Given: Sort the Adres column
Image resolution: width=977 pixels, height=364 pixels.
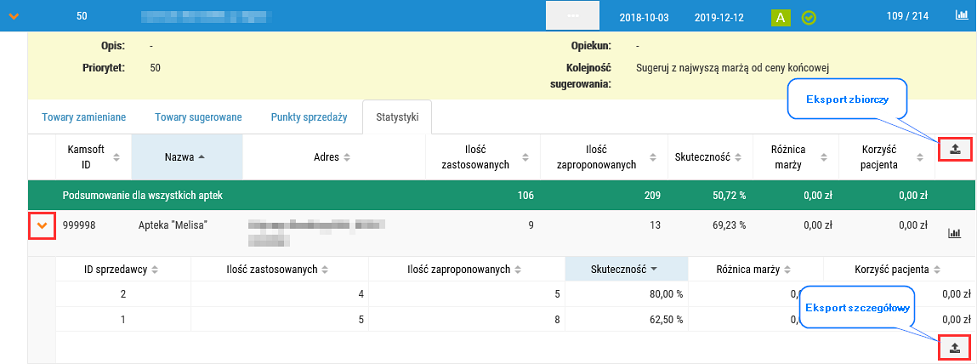Looking at the screenshot, I should 347,157.
